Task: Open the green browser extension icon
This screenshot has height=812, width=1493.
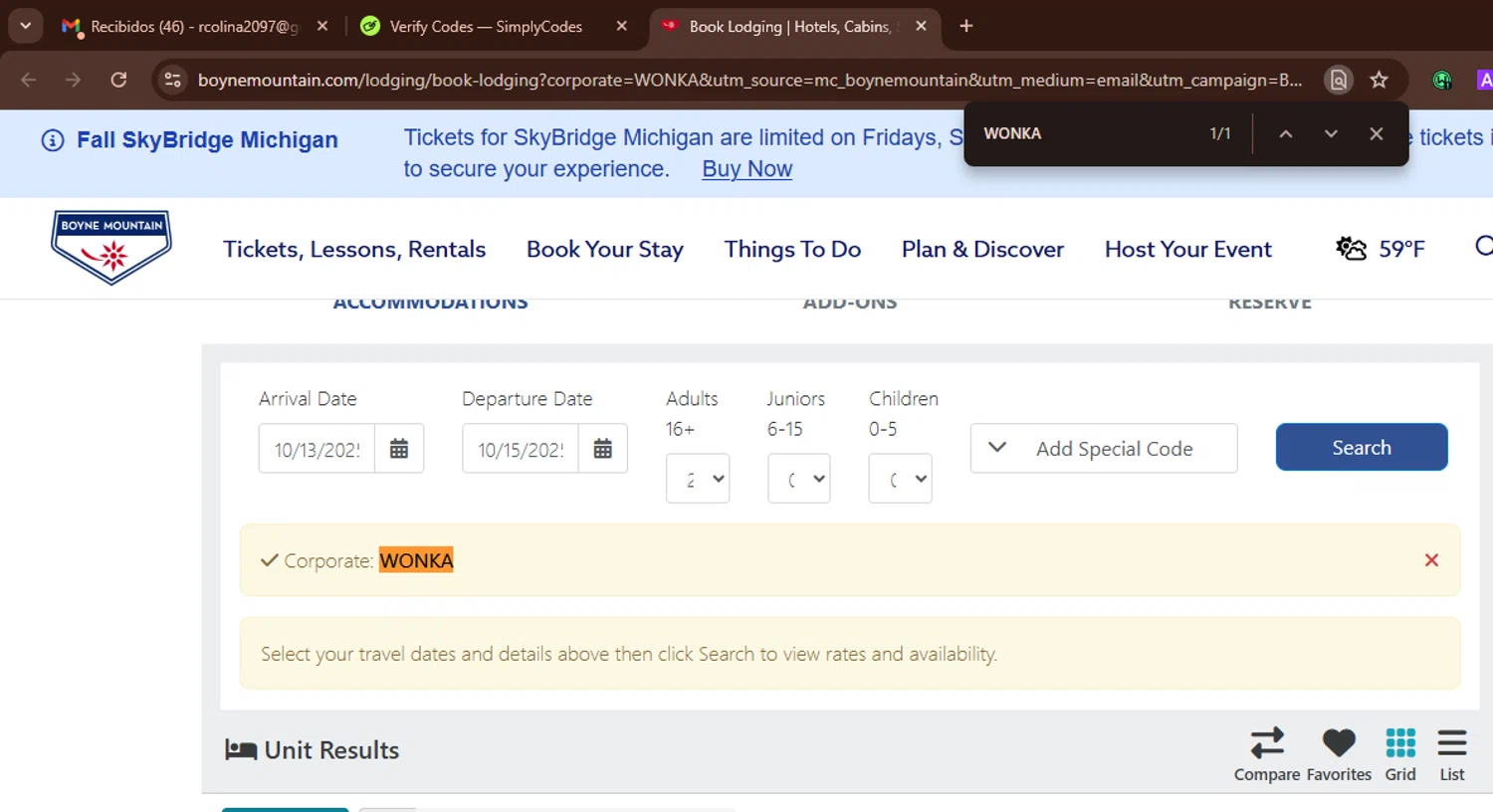Action: (1442, 80)
